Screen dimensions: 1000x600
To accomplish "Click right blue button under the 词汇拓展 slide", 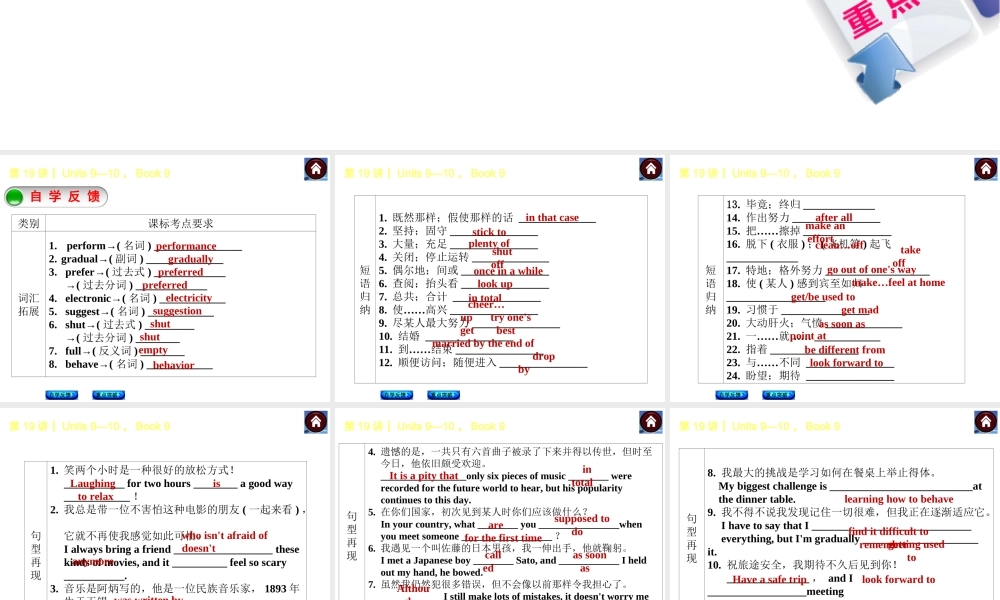I will [109, 394].
